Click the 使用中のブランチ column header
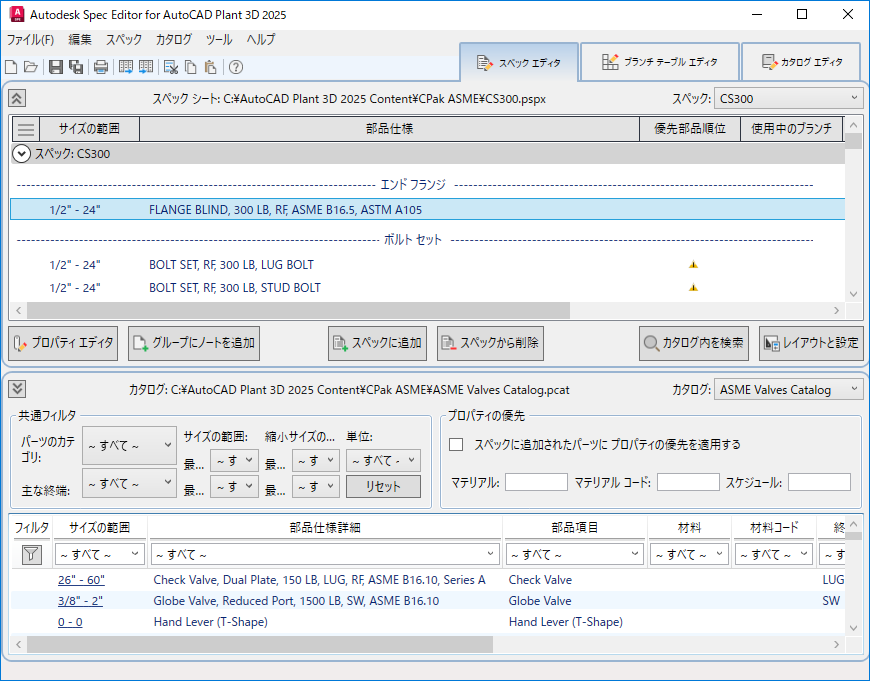Viewport: 870px width, 681px height. [792, 129]
